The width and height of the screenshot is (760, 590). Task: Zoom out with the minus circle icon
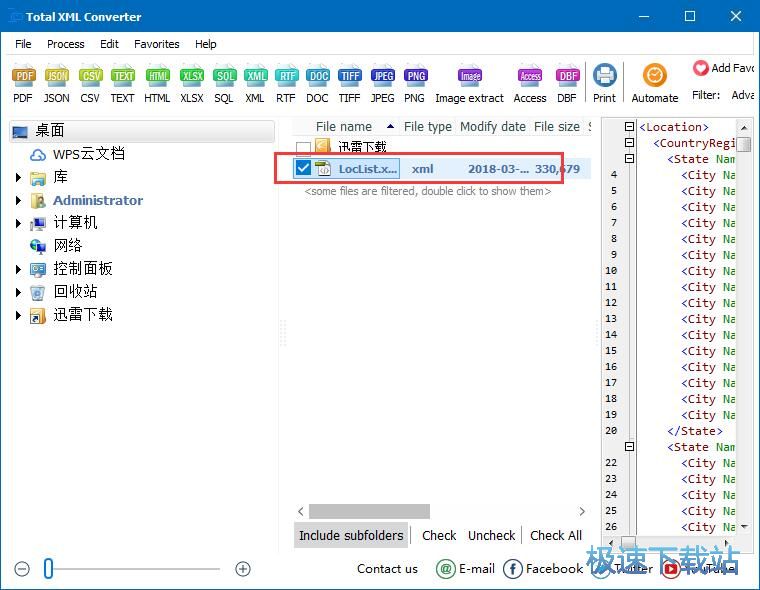(22, 569)
